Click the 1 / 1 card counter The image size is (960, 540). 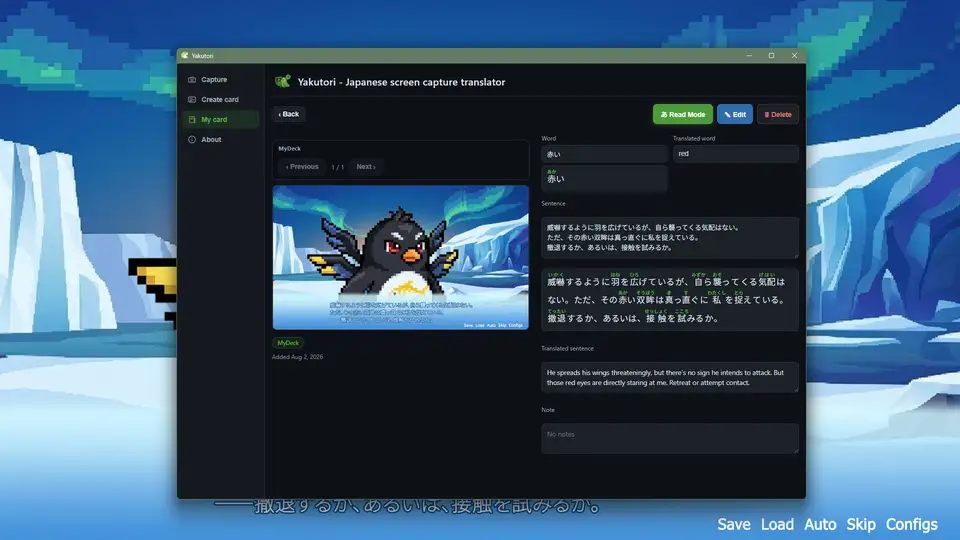point(337,167)
